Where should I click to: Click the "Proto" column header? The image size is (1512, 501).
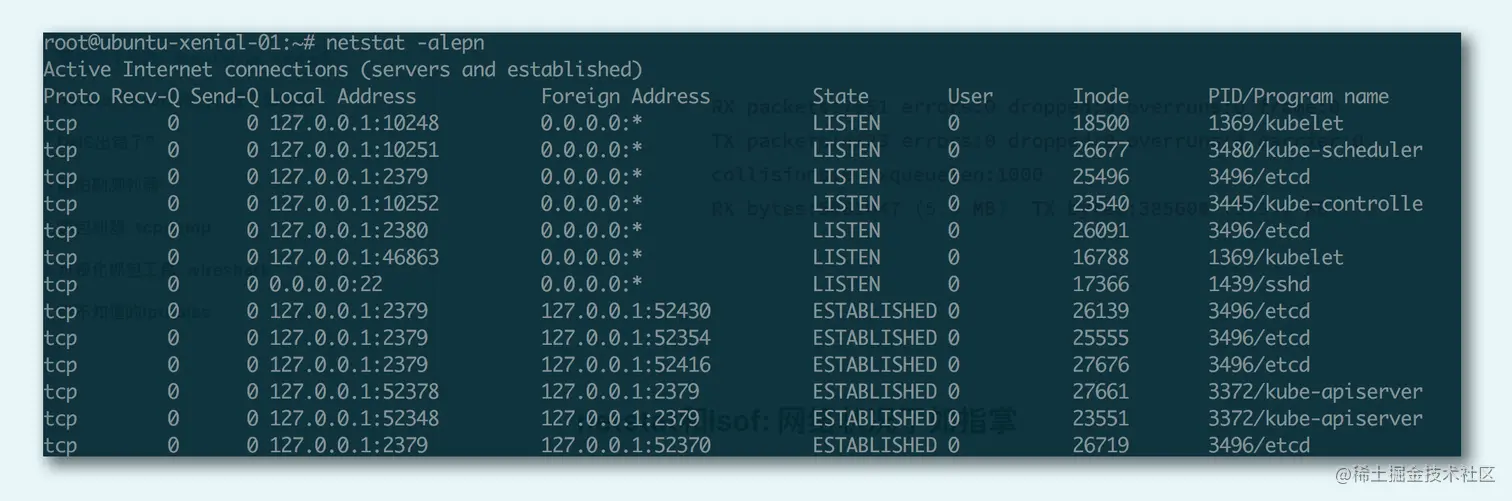(x=72, y=97)
